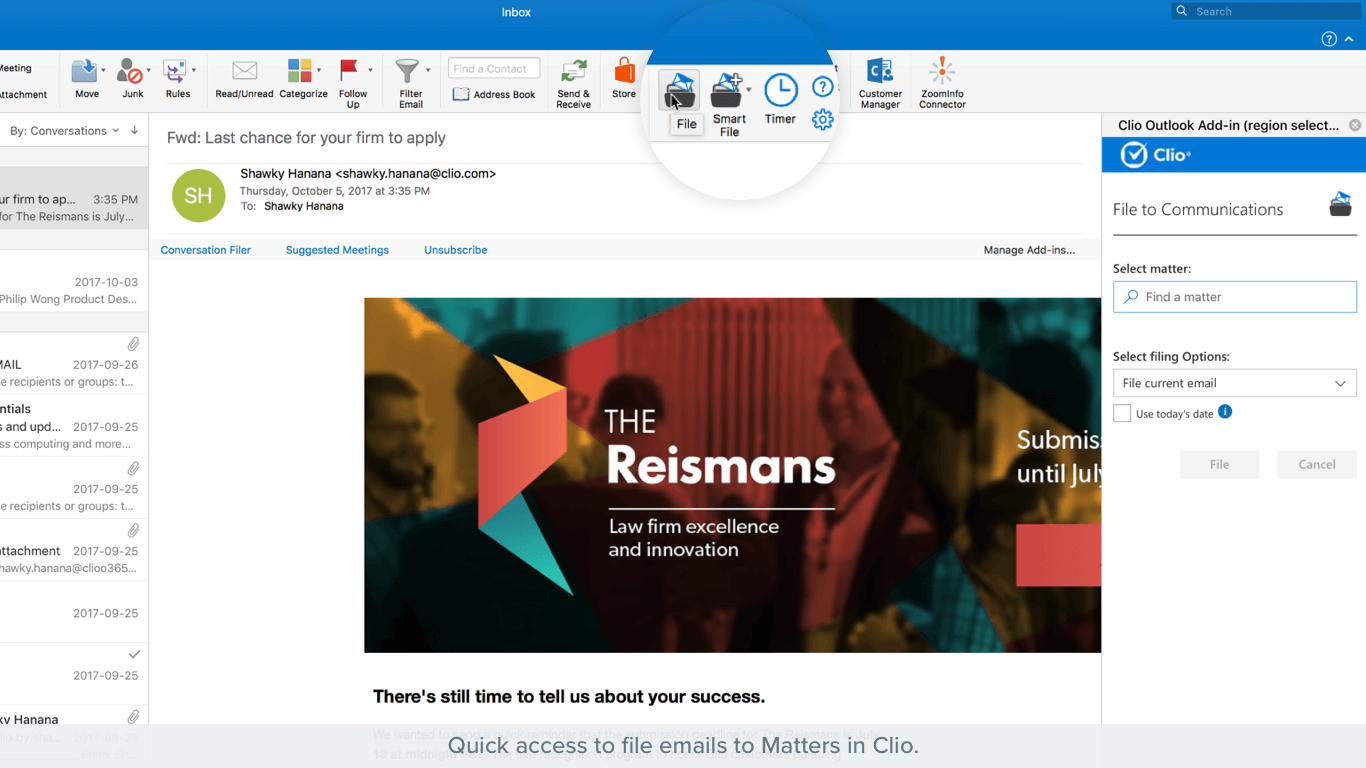The width and height of the screenshot is (1366, 768).
Task: Open the Clio Smart File tool
Action: tap(727, 91)
